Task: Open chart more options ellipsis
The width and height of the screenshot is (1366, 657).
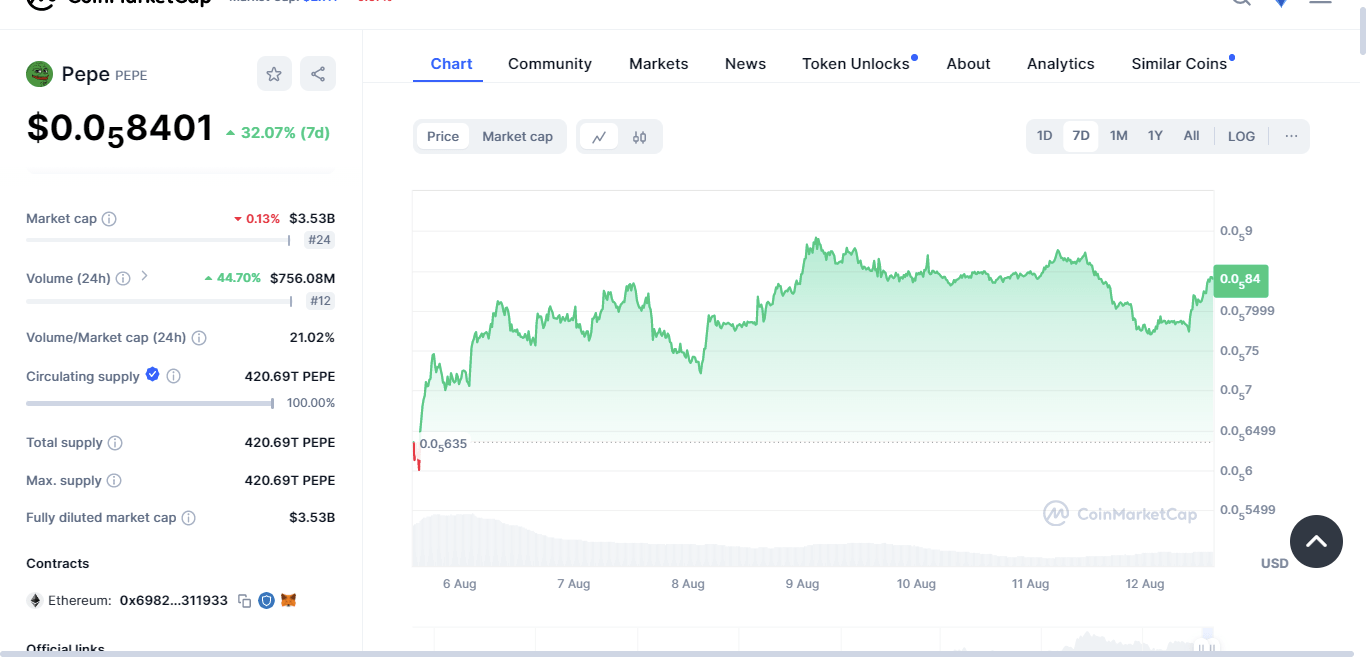Action: 1291,136
